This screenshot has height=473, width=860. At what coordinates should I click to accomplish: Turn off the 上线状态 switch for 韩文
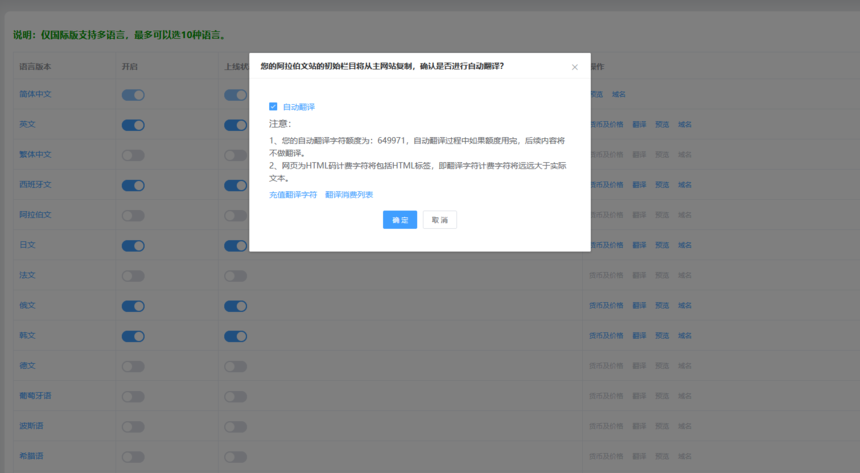(236, 336)
